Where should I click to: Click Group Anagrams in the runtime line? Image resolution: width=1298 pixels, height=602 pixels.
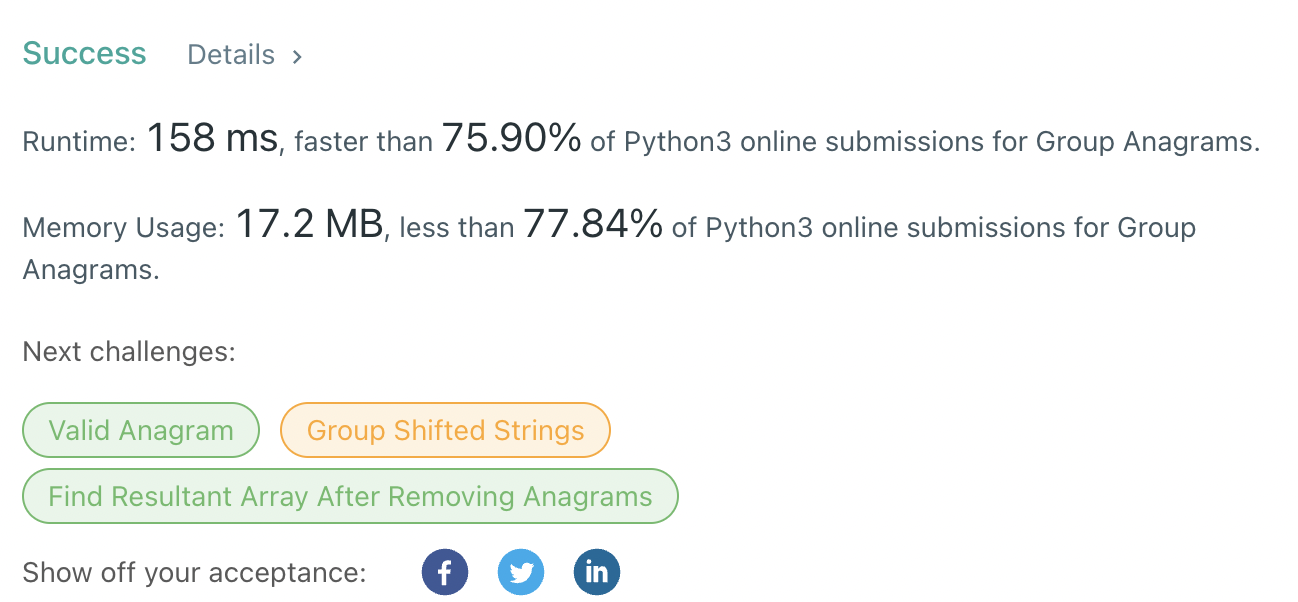click(x=1147, y=142)
